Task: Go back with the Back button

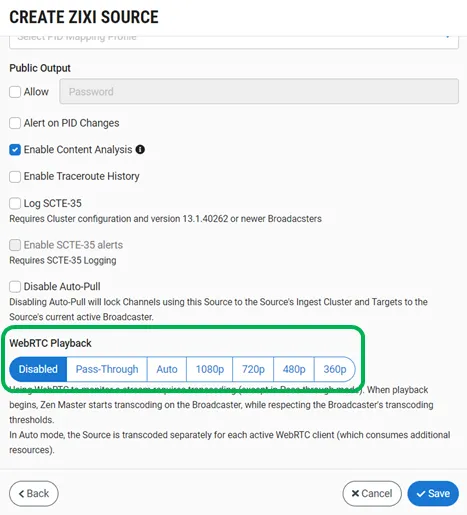Action: (x=34, y=493)
